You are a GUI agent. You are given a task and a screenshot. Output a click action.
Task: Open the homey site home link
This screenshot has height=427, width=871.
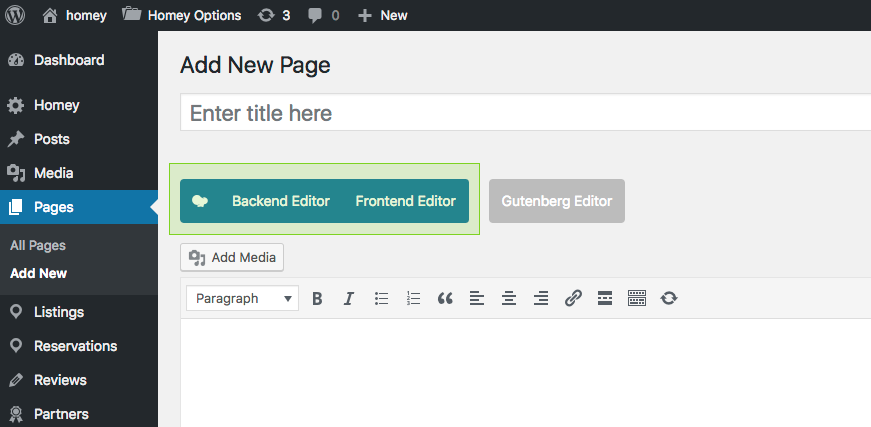click(74, 16)
